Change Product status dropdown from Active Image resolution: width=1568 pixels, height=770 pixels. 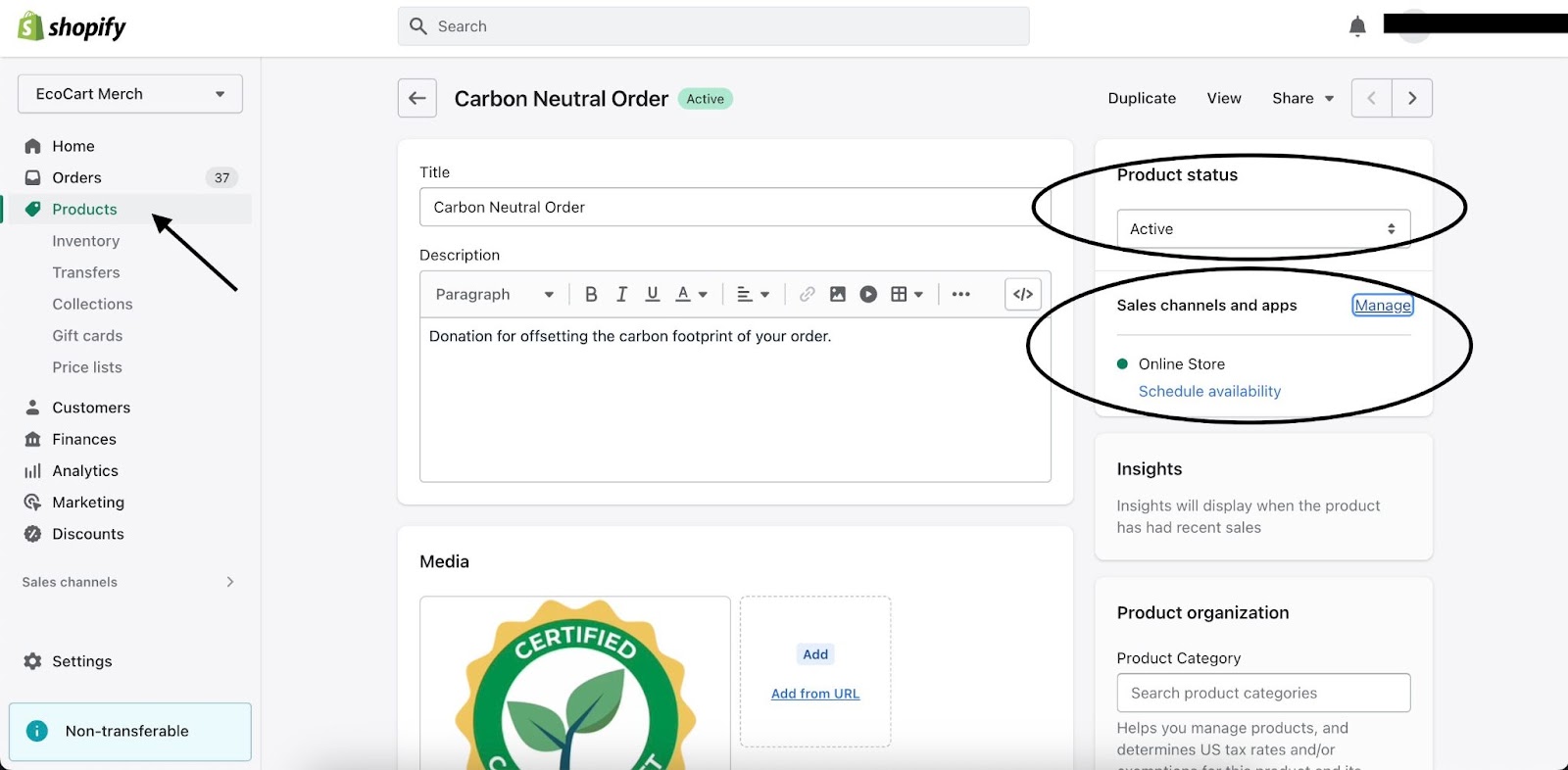pos(1262,229)
